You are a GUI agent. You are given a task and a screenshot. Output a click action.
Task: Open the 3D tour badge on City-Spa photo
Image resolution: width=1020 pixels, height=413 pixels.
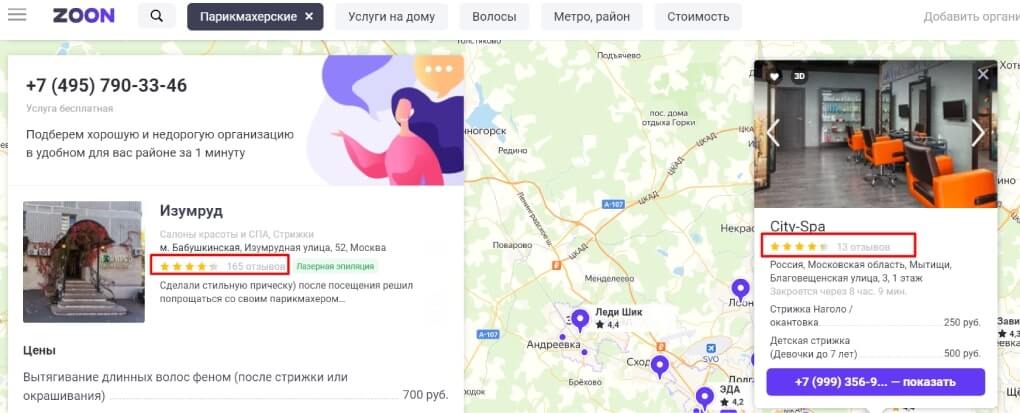pyautogui.click(x=799, y=76)
